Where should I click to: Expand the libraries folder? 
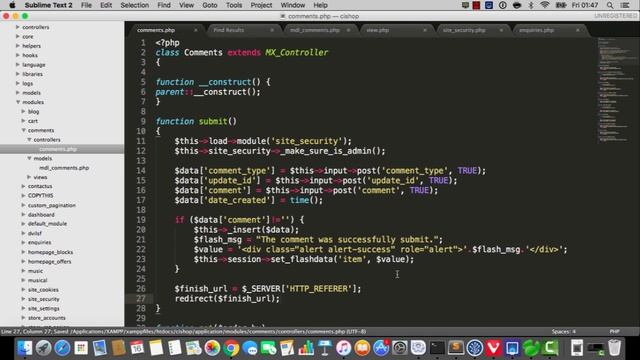pos(18,74)
